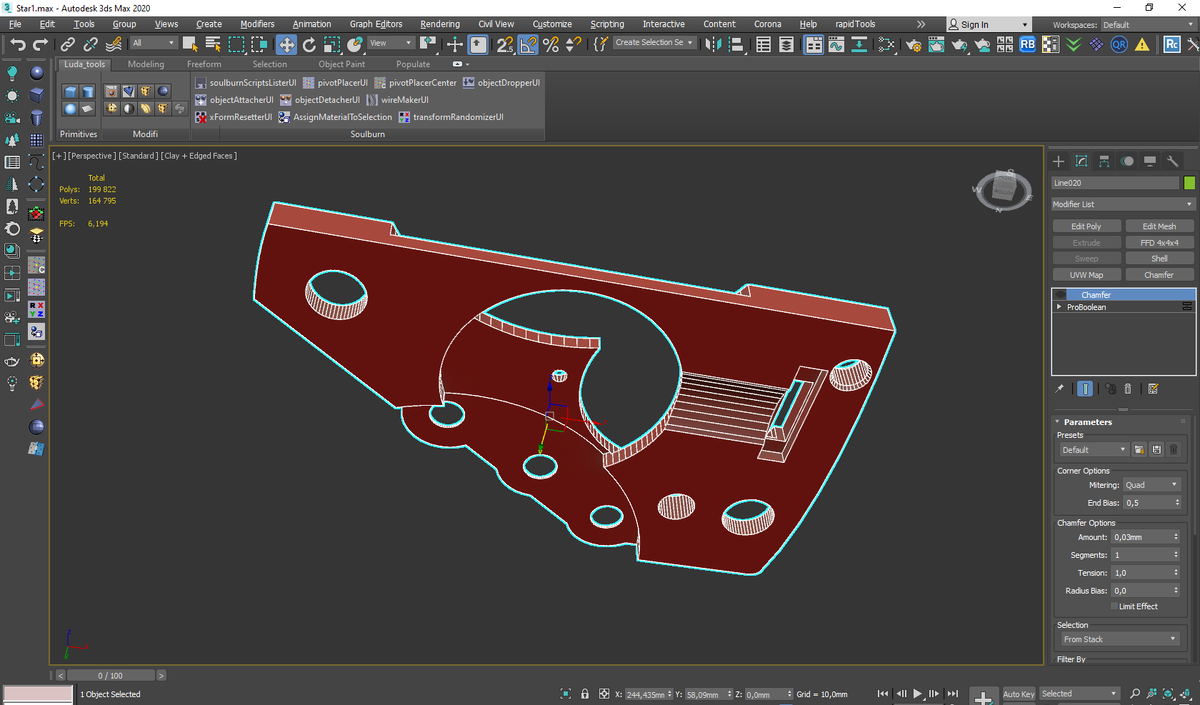The width and height of the screenshot is (1200, 705).
Task: Open the Scripting menu
Action: tap(607, 24)
